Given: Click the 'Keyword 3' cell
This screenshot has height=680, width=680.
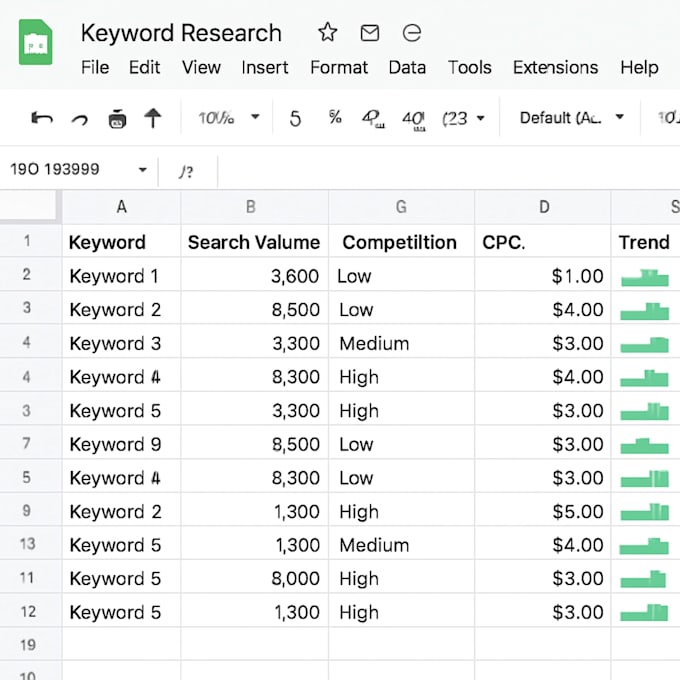Looking at the screenshot, I should coord(121,343).
